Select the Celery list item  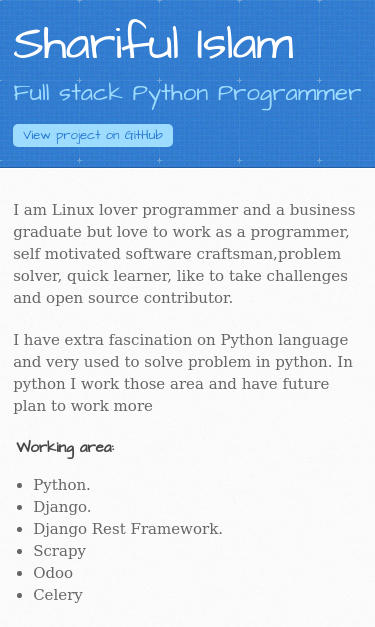(58, 595)
